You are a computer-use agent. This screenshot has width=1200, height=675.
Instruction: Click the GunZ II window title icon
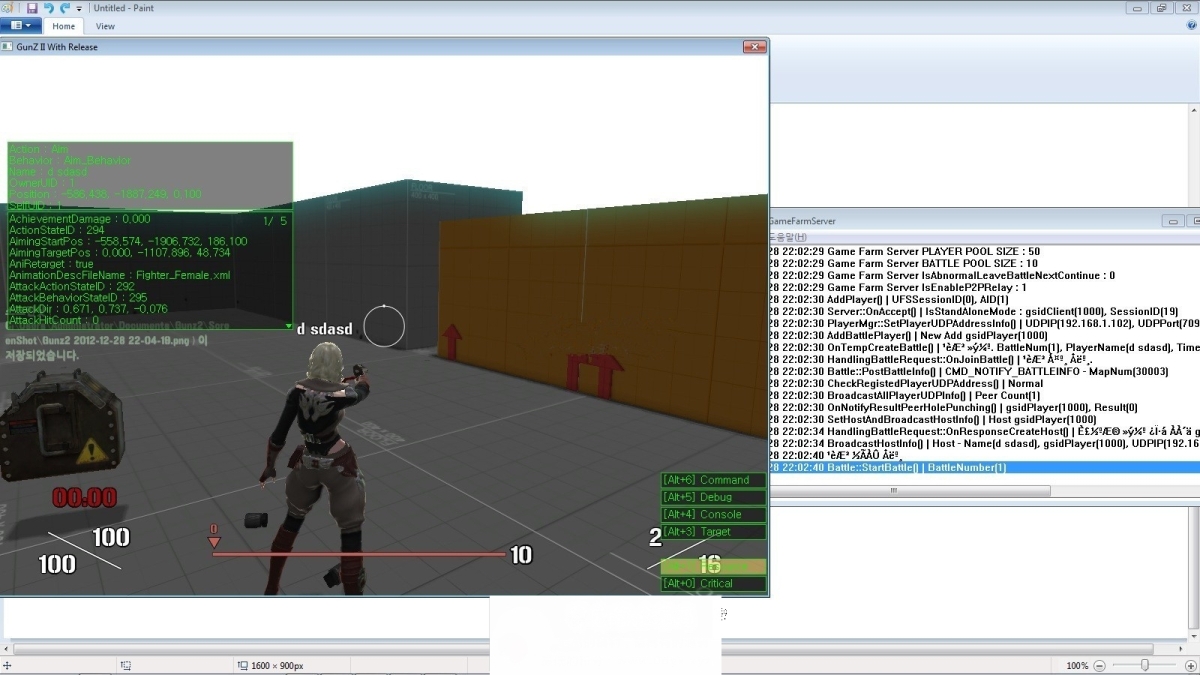coord(6,47)
